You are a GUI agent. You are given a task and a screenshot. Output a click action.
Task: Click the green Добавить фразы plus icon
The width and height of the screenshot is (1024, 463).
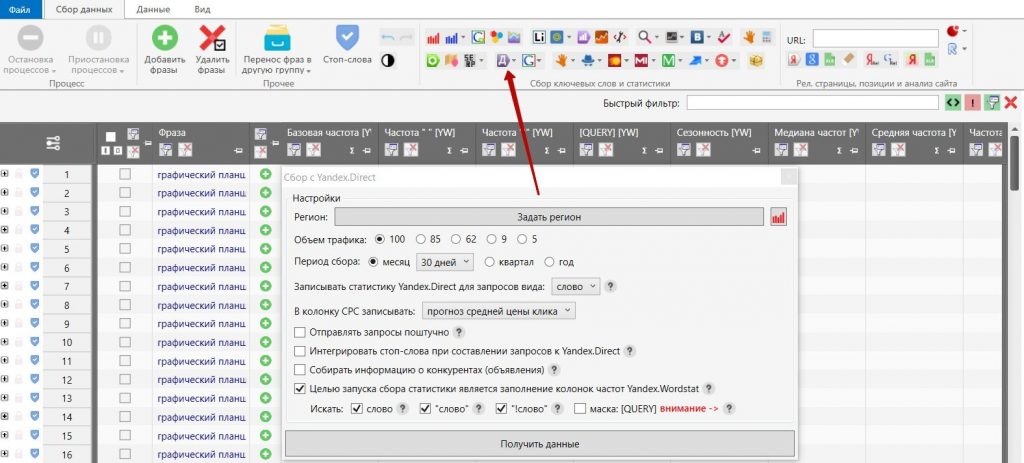tap(164, 40)
